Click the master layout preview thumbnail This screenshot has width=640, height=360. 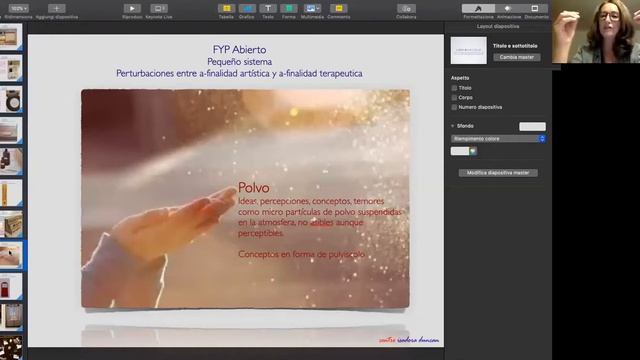pyautogui.click(x=469, y=51)
